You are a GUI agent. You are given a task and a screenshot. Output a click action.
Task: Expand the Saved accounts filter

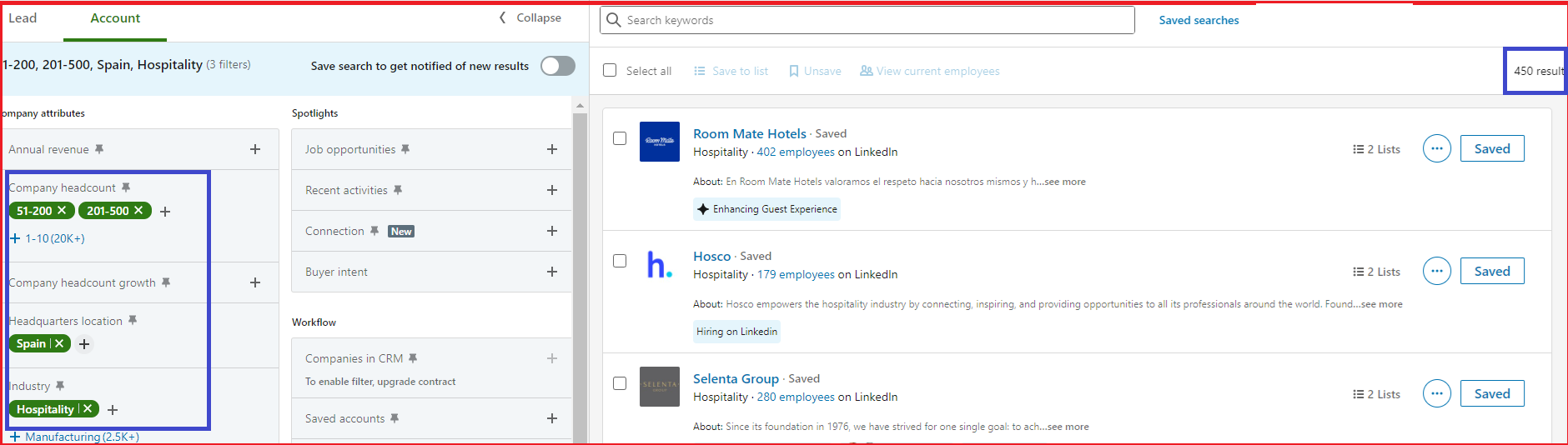click(552, 418)
